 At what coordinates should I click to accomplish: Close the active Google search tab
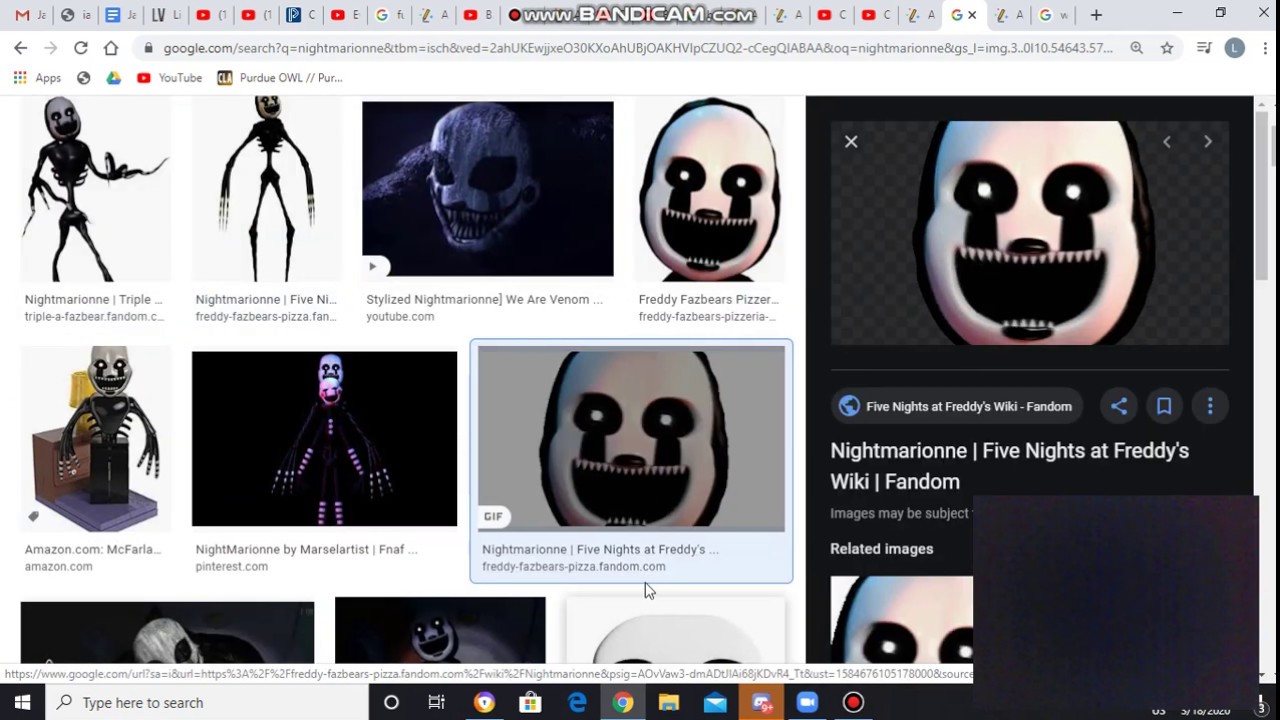click(972, 15)
